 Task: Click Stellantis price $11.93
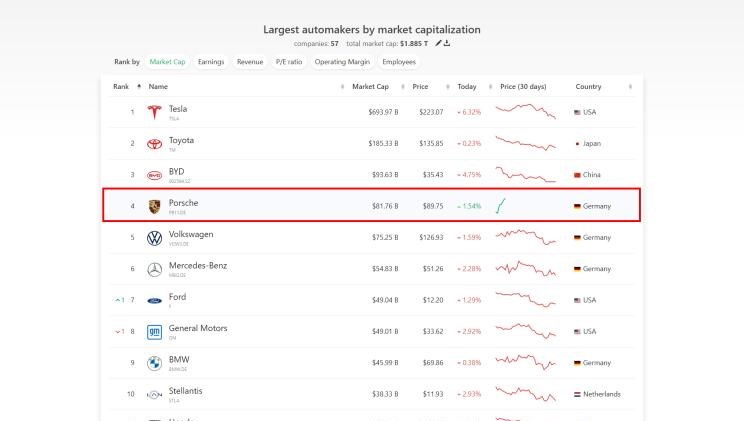[x=433, y=394]
